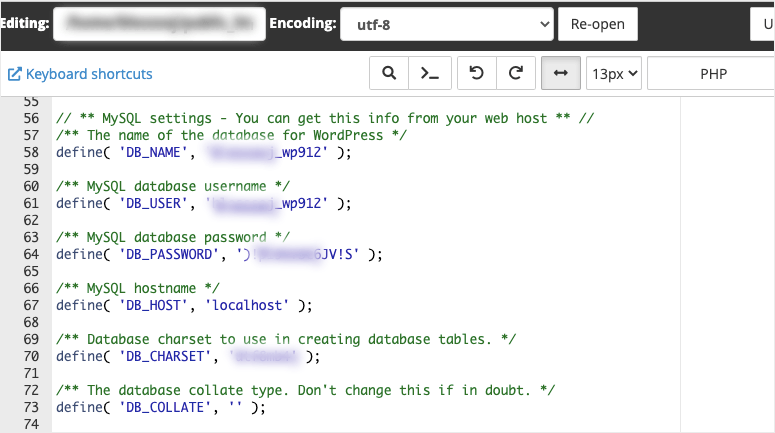Click line number 64 in the gutter
This screenshot has height=433, width=775.
31,254
